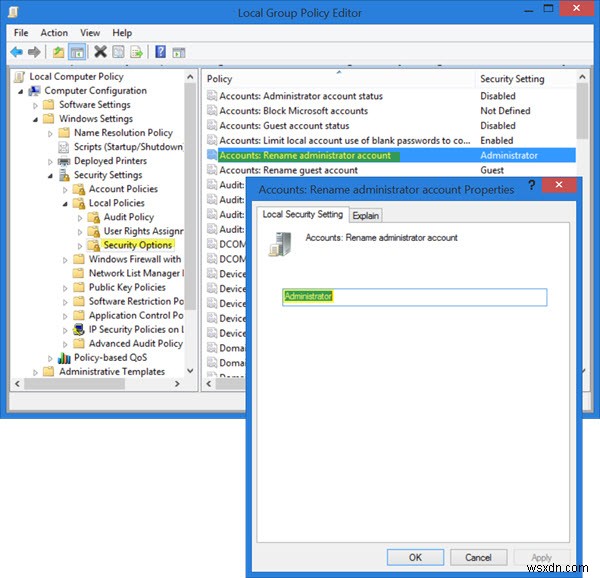Image resolution: width=600 pixels, height=578 pixels.
Task: Select Accounts: Limit local account blank passwords policy
Action: [x=344, y=140]
